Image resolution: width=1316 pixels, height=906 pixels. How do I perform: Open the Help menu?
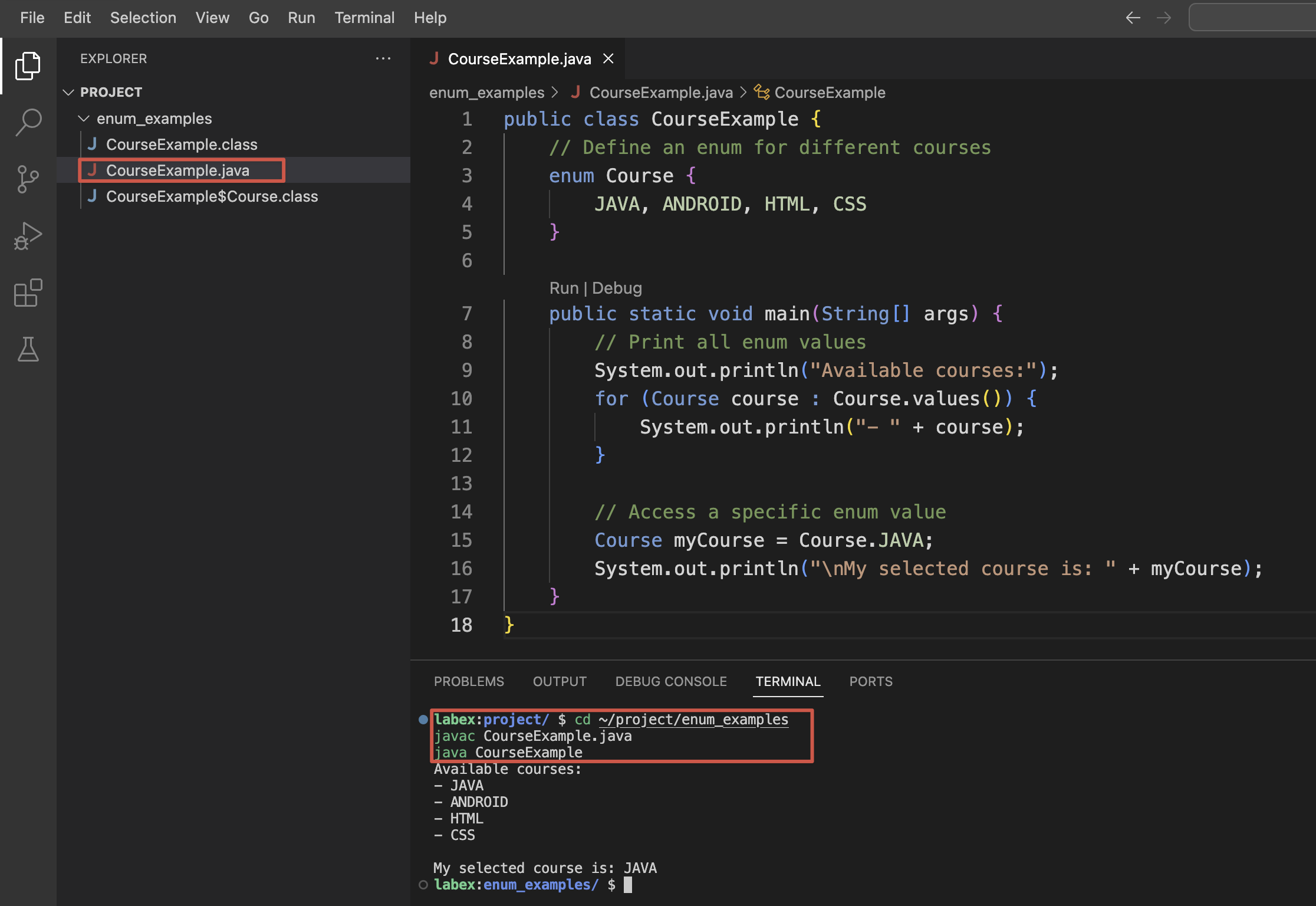click(430, 17)
